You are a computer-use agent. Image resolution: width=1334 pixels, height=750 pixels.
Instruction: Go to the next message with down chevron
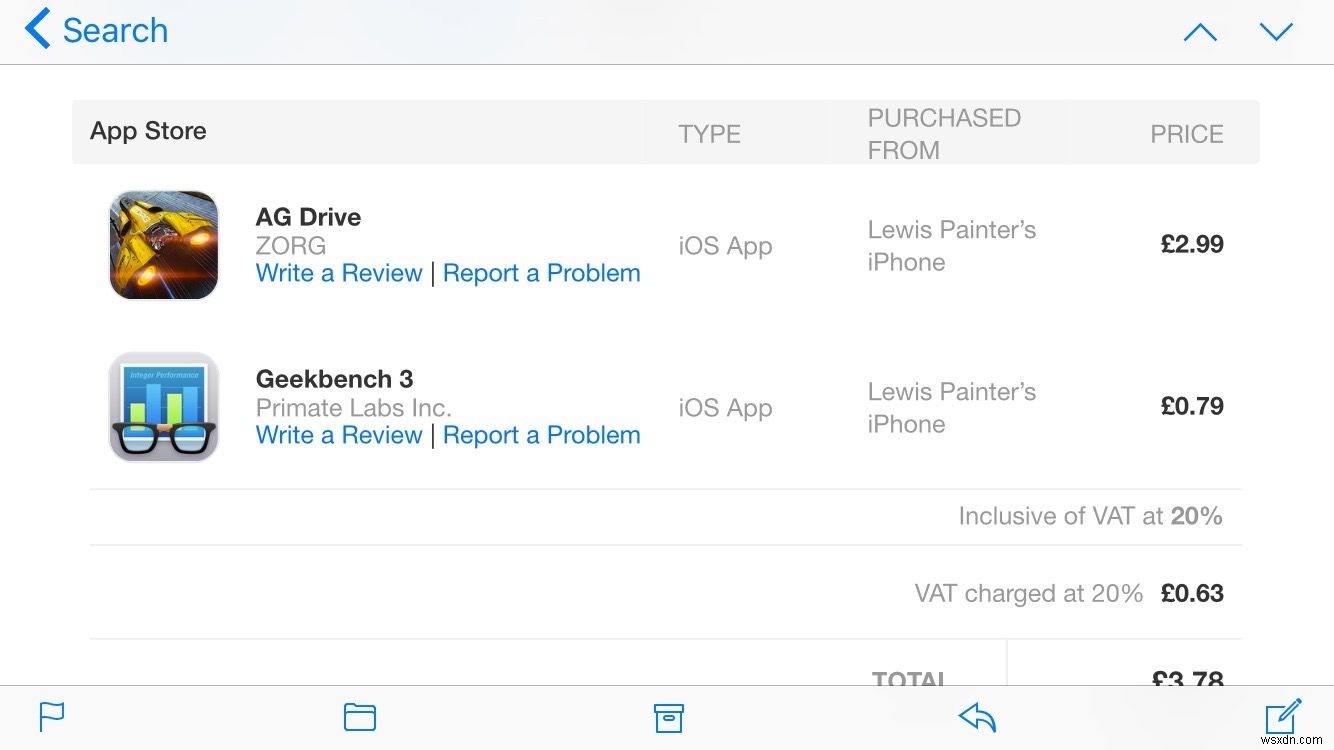(x=1277, y=31)
